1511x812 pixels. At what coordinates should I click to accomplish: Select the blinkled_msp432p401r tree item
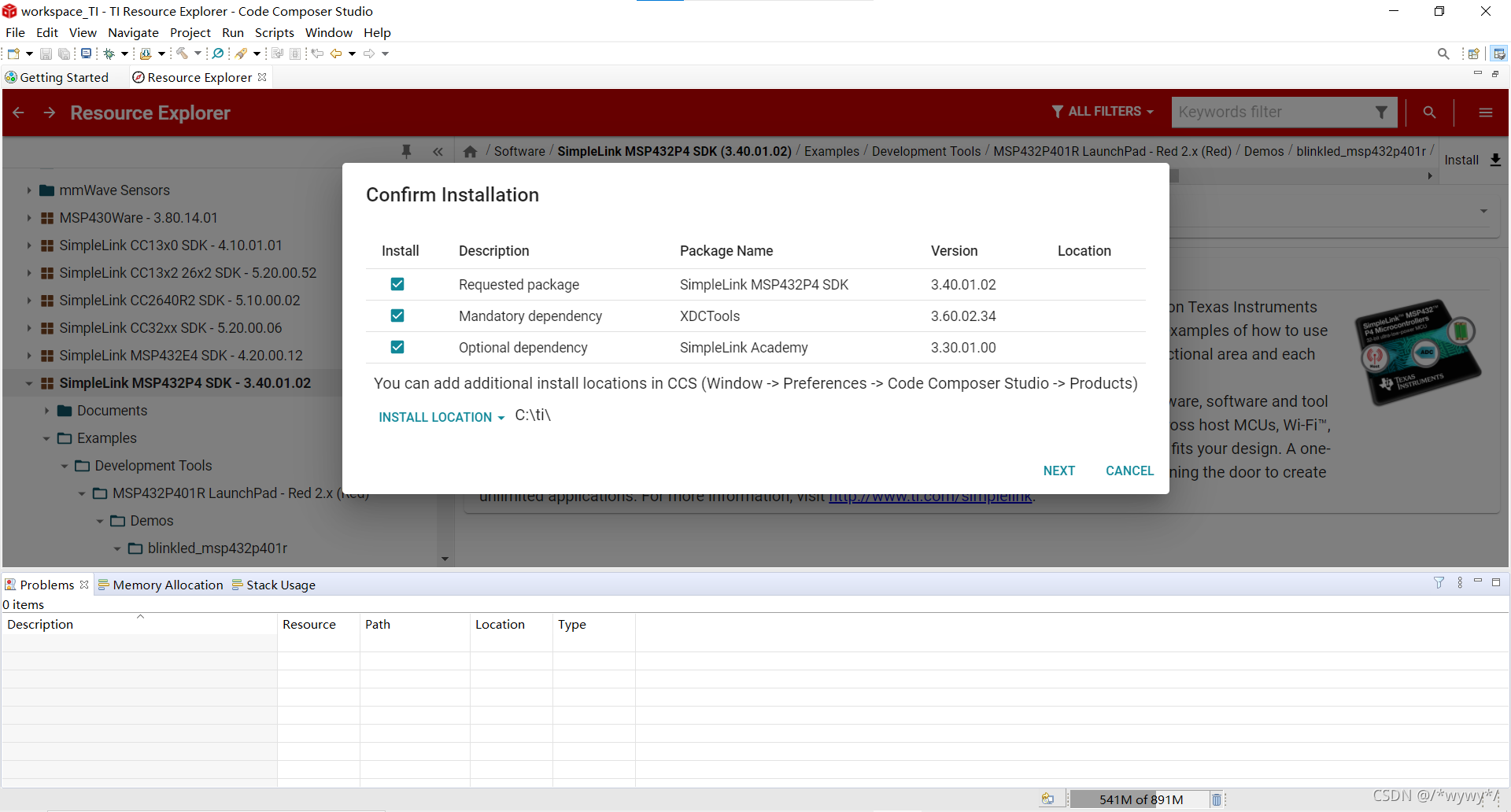(217, 548)
